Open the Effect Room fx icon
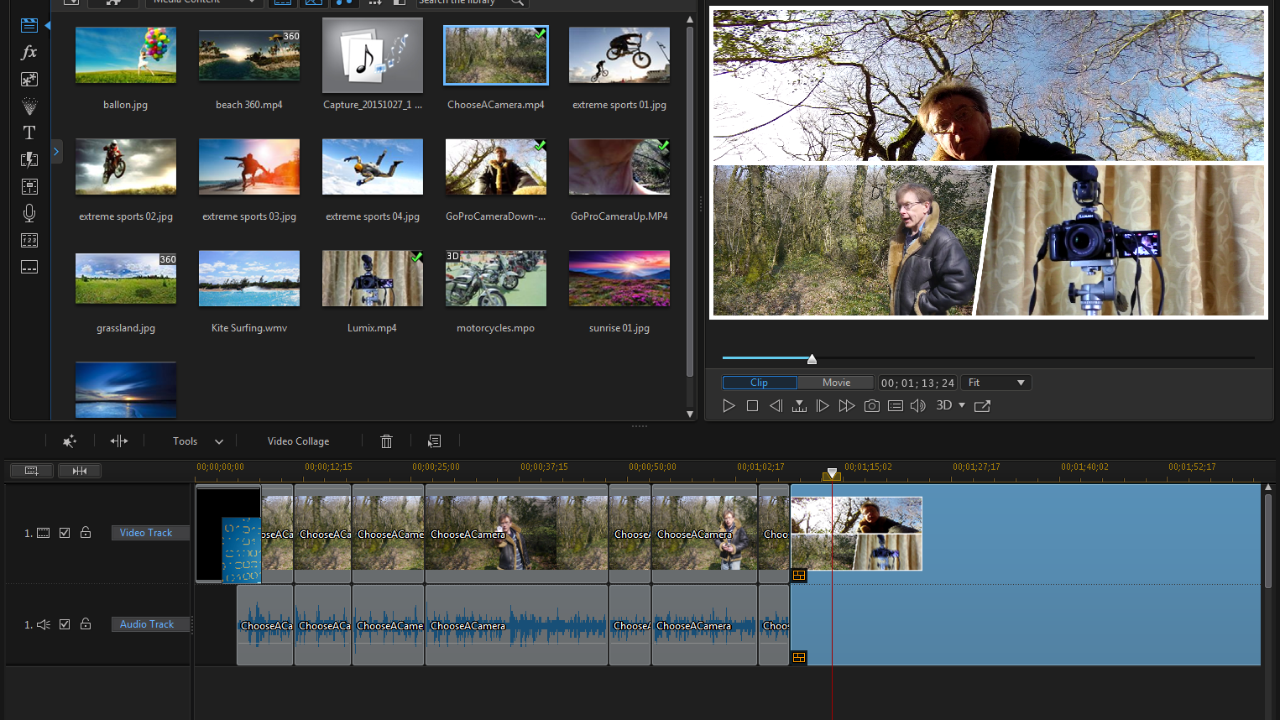The height and width of the screenshot is (720, 1280). 29,52
